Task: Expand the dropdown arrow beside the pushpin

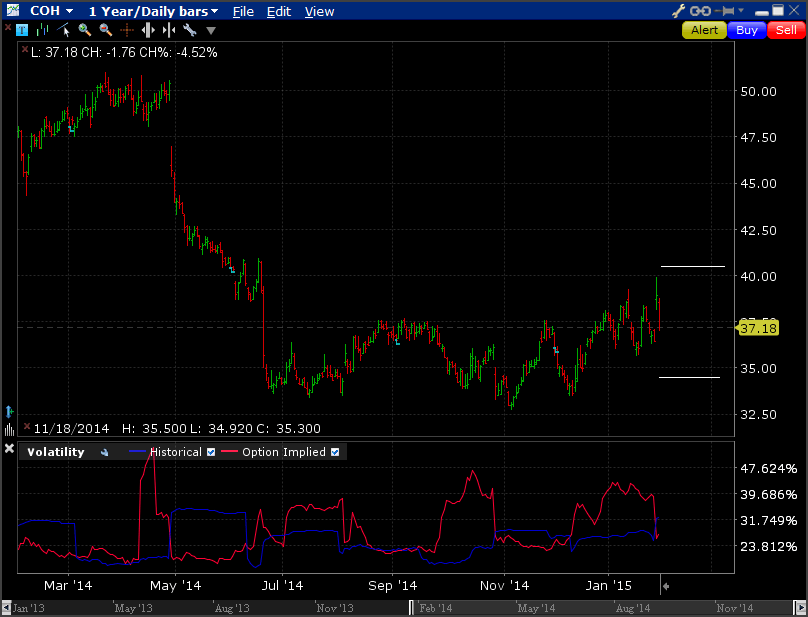Action: coord(742,10)
